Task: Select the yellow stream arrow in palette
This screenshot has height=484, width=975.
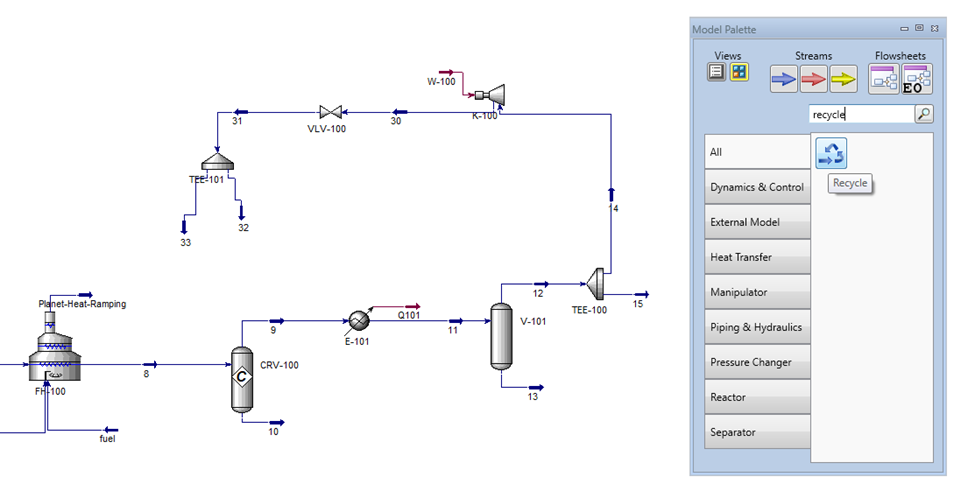Action: pos(843,79)
